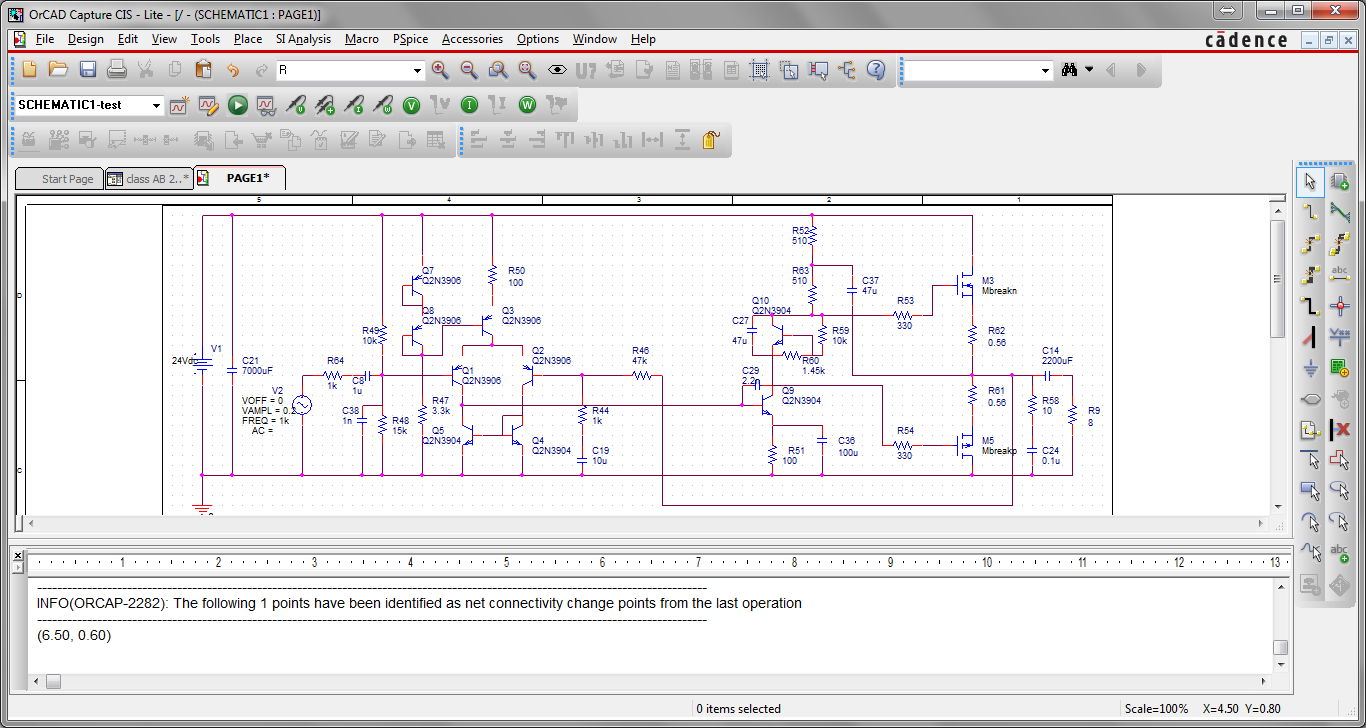Click the eye Fisheye view icon
Image resolution: width=1366 pixels, height=728 pixels.
[557, 70]
